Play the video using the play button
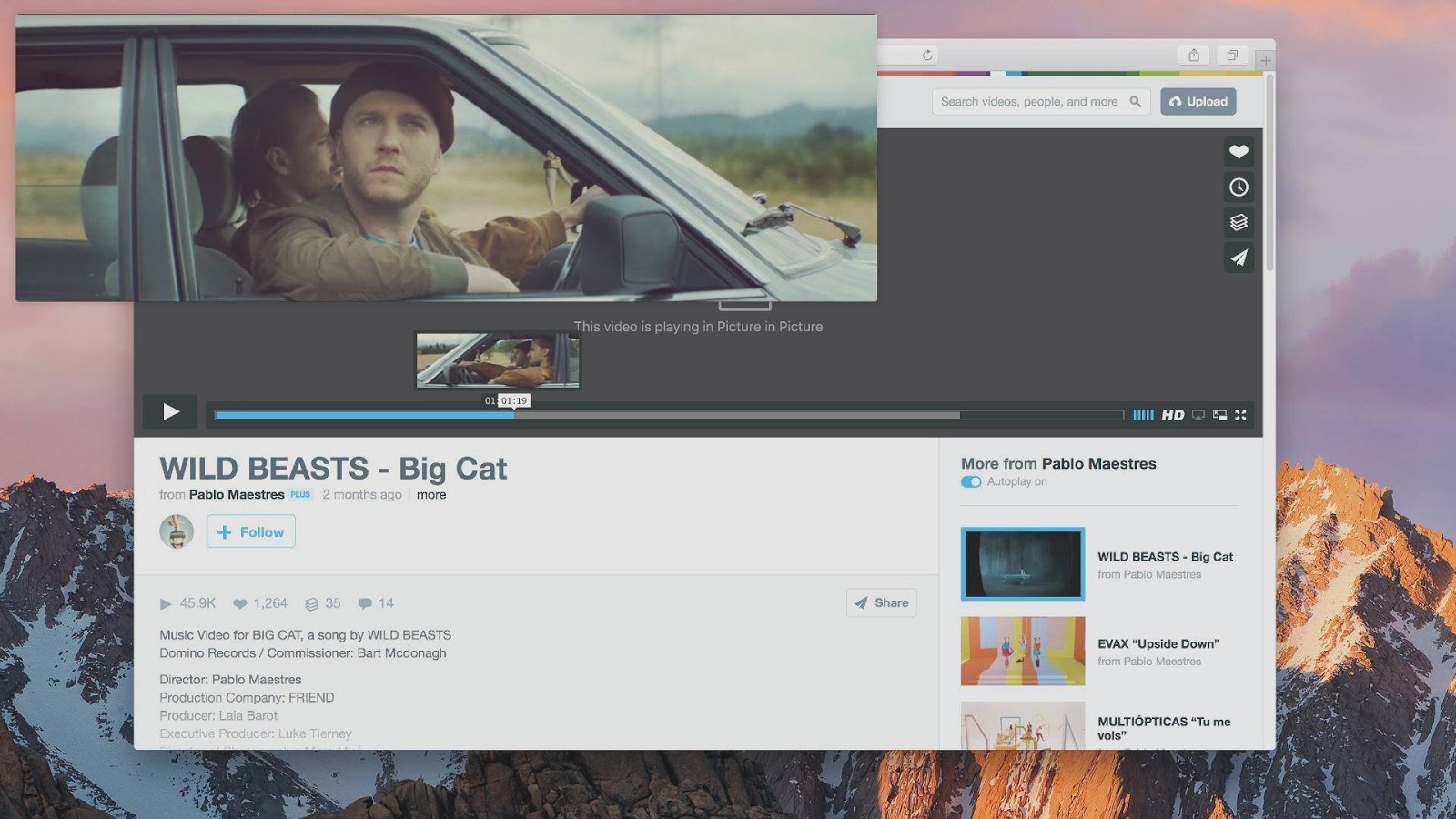This screenshot has height=819, width=1456. click(x=170, y=411)
